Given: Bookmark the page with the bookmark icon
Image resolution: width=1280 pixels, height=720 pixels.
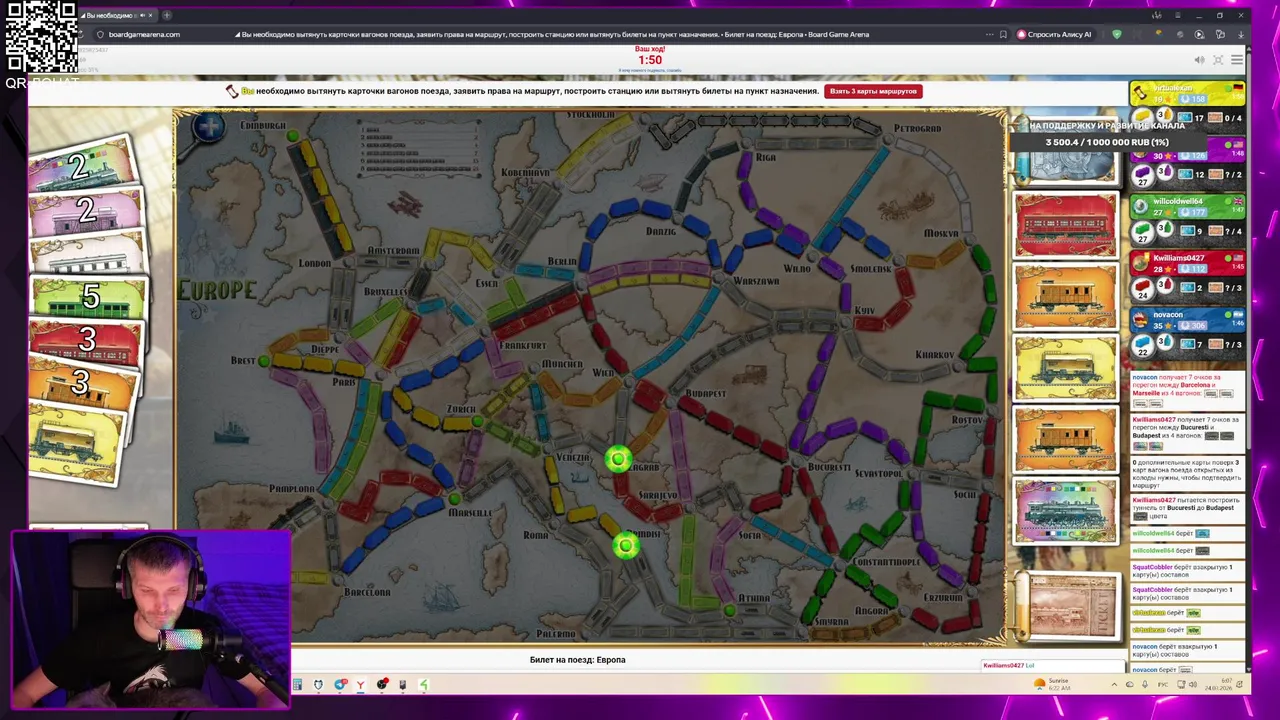Looking at the screenshot, I should [1003, 34].
